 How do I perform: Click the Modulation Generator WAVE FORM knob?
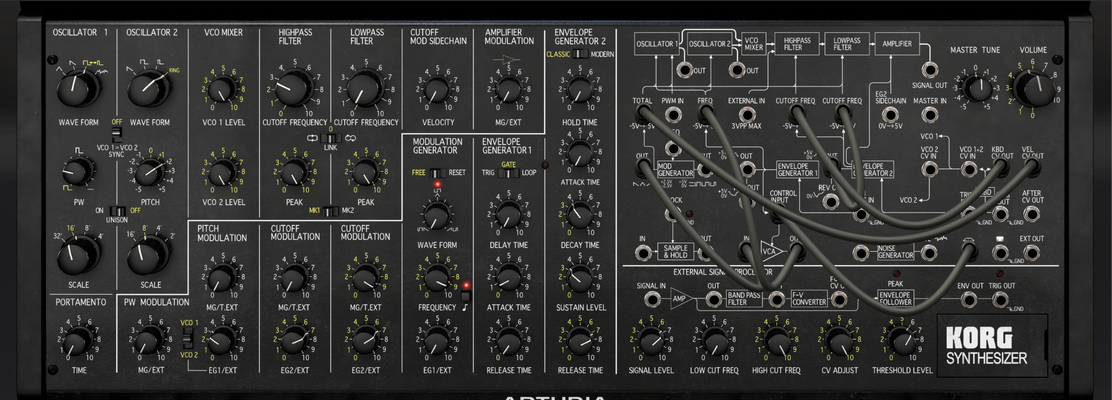437,215
